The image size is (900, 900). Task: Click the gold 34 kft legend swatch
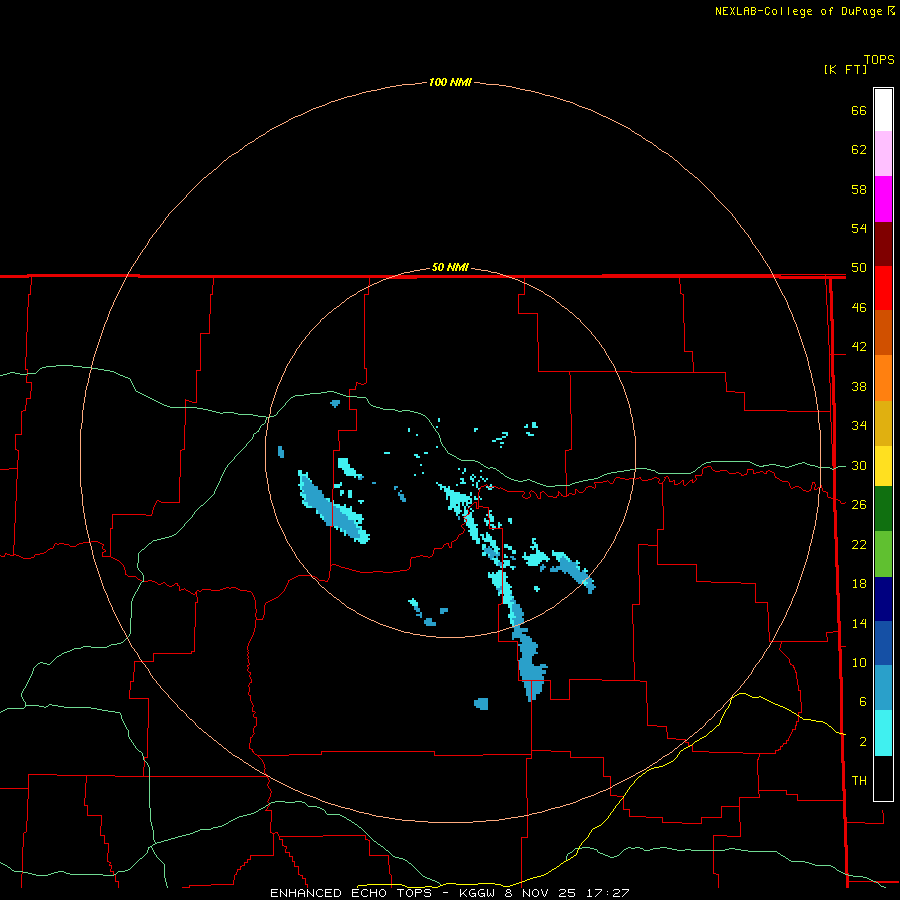click(883, 424)
